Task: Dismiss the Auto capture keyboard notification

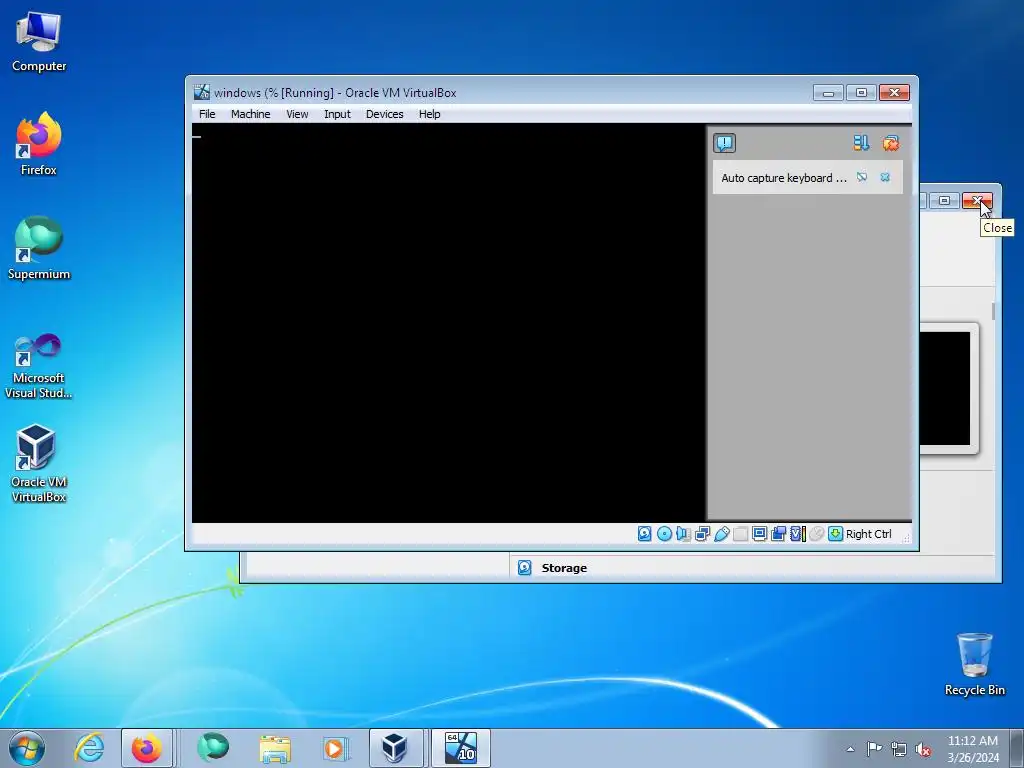Action: click(885, 177)
